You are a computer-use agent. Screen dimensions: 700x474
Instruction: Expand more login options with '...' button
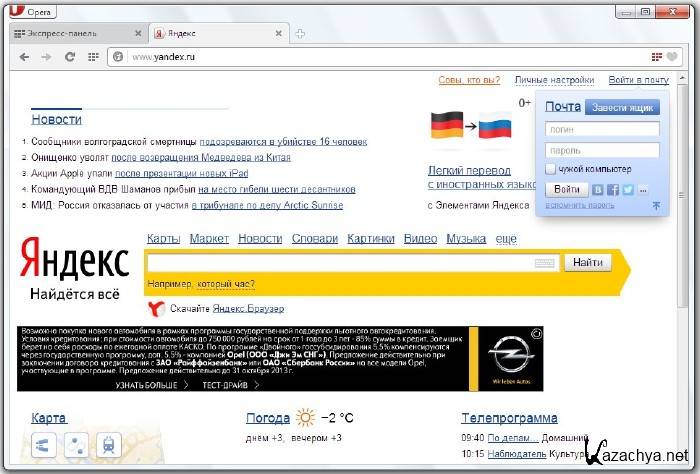click(x=643, y=189)
